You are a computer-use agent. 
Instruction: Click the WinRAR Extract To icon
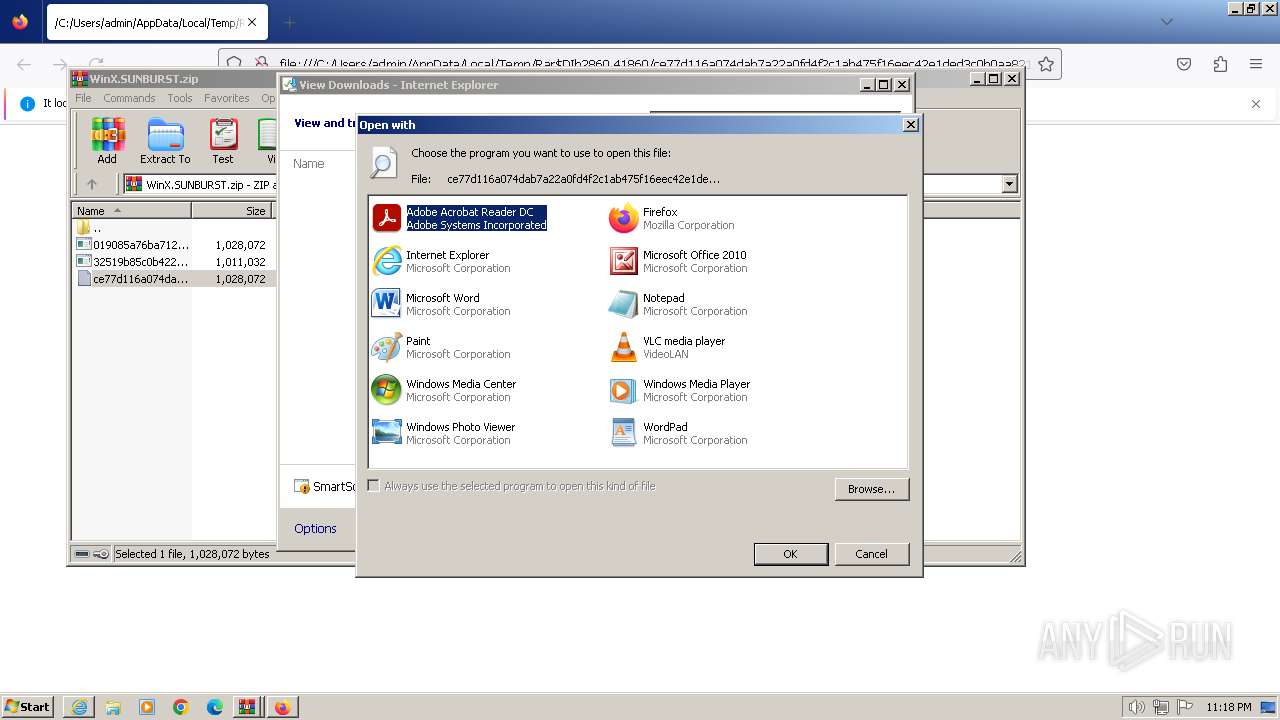pyautogui.click(x=165, y=141)
